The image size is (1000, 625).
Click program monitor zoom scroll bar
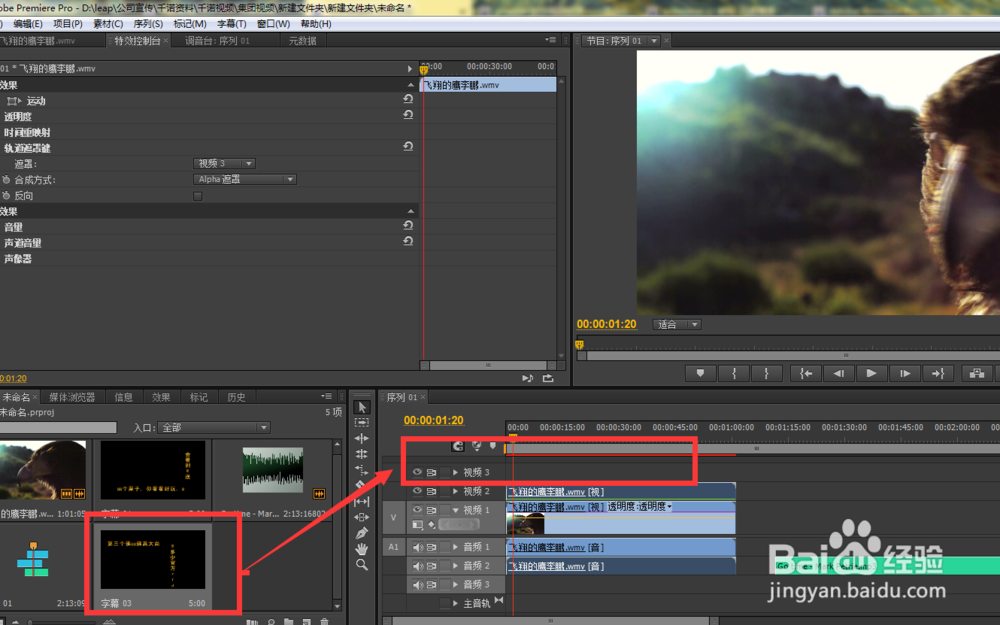pos(793,355)
